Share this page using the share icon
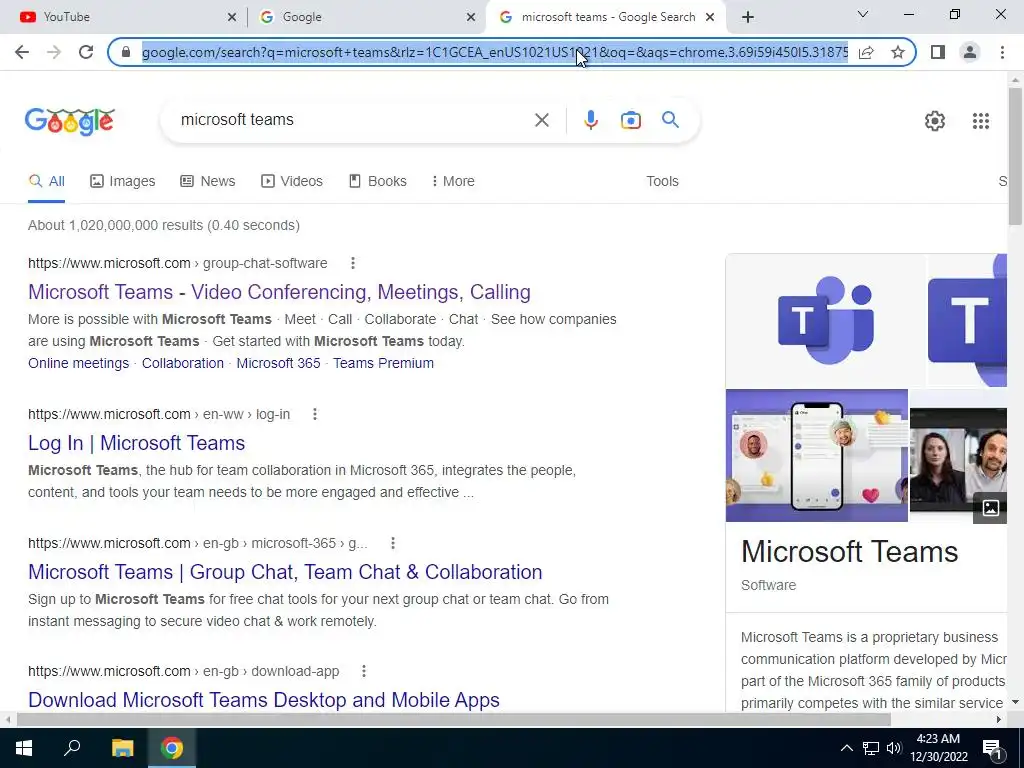Viewport: 1024px width, 768px height. (866, 52)
